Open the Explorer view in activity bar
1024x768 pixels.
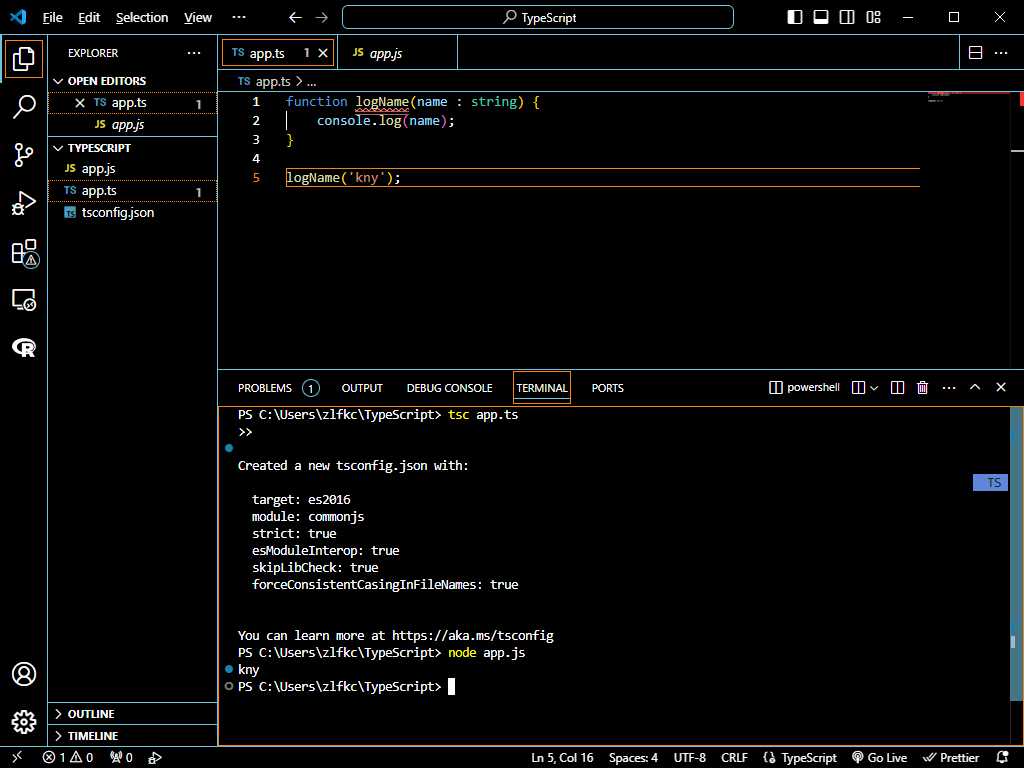pyautogui.click(x=24, y=59)
